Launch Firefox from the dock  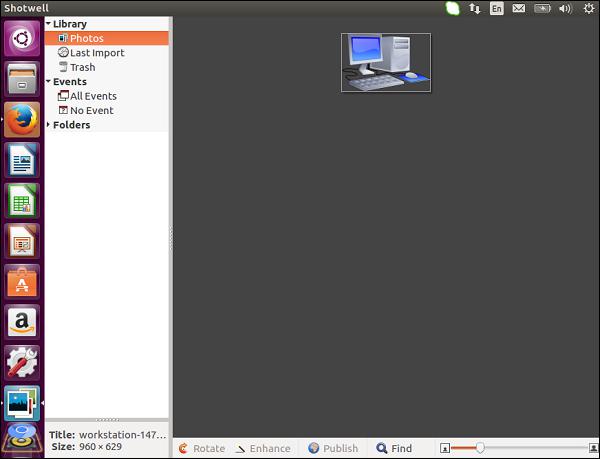tap(21, 119)
